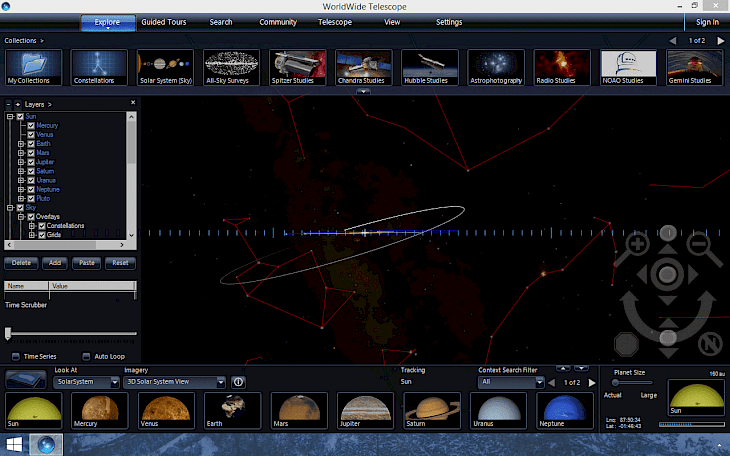Uncheck the Venus layer checkbox
The height and width of the screenshot is (456, 730).
(31, 135)
